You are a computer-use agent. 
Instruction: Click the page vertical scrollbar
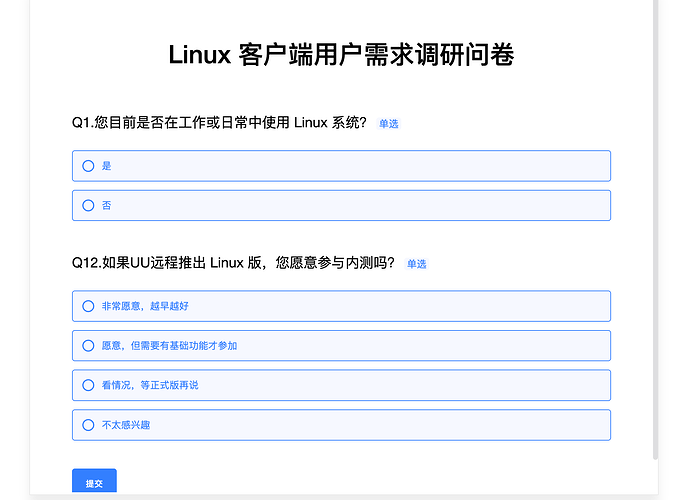pyautogui.click(x=655, y=229)
